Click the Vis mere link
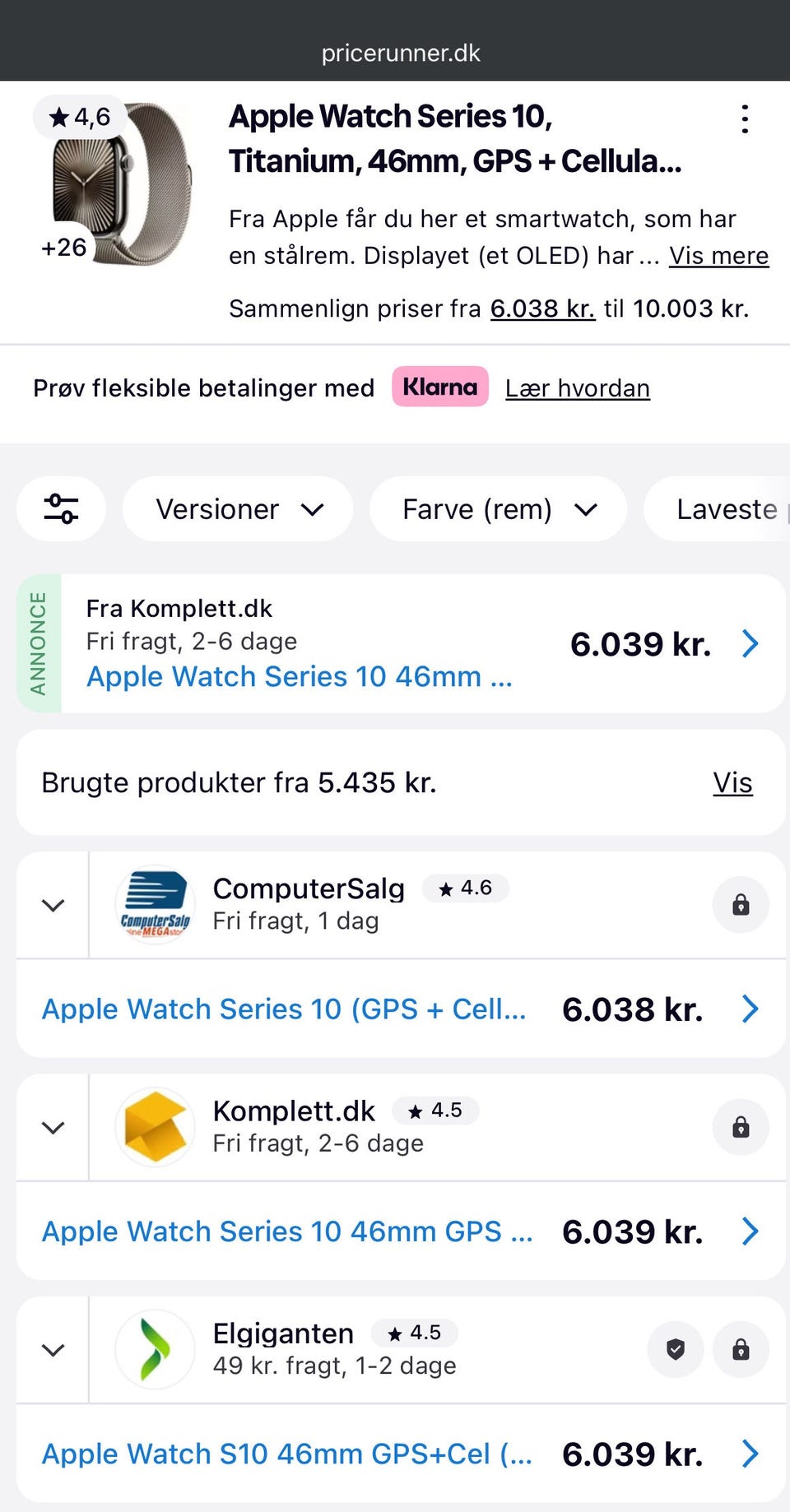This screenshot has width=790, height=1512. coord(718,256)
